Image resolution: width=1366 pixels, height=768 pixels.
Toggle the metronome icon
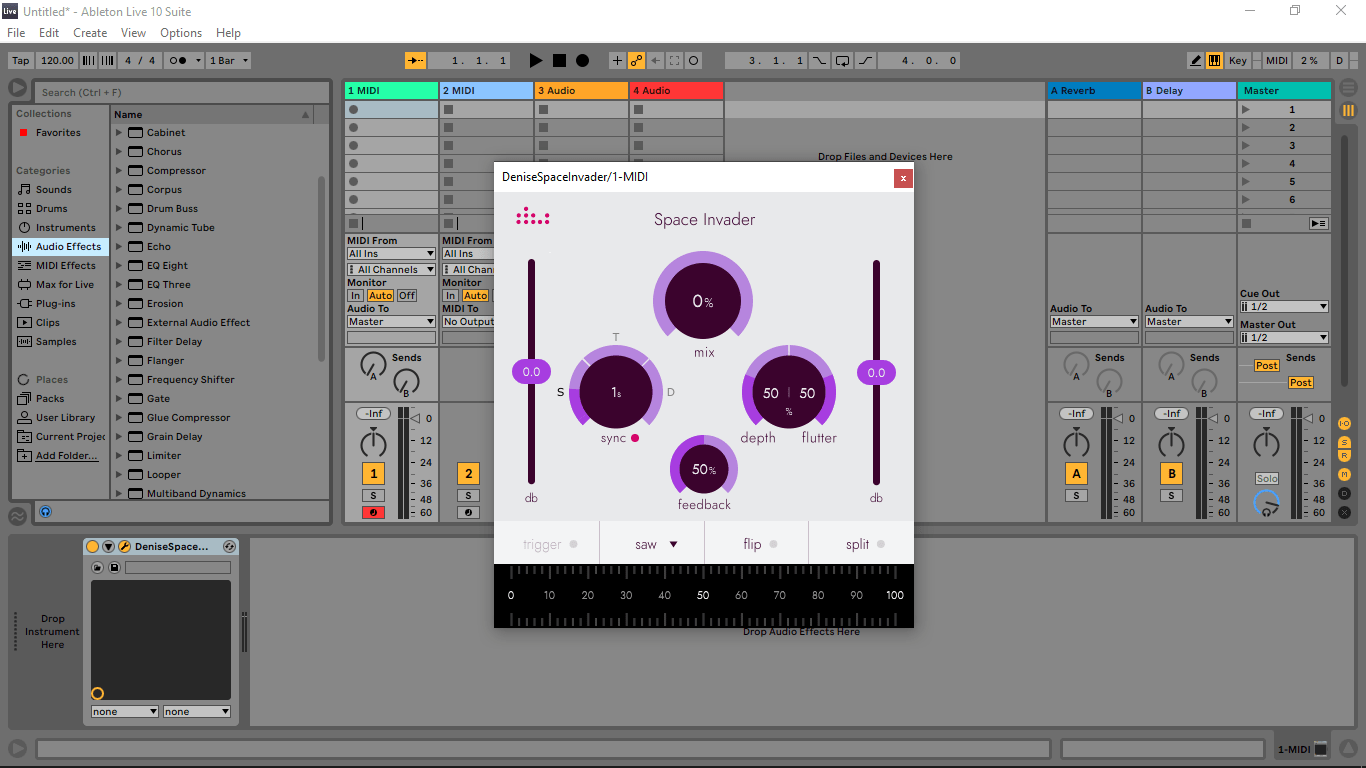point(184,61)
